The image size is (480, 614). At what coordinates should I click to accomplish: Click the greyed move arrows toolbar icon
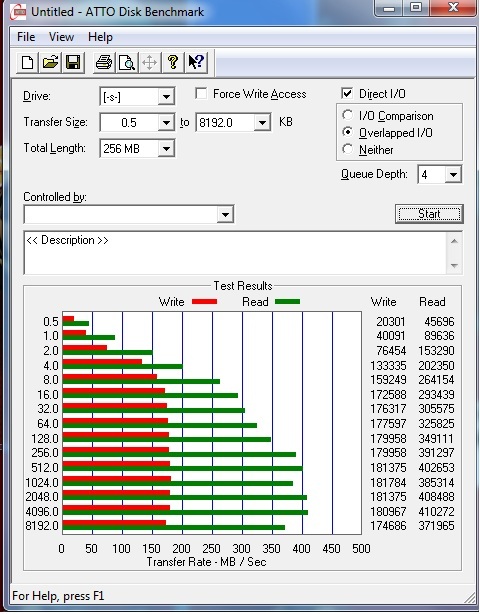tap(150, 62)
